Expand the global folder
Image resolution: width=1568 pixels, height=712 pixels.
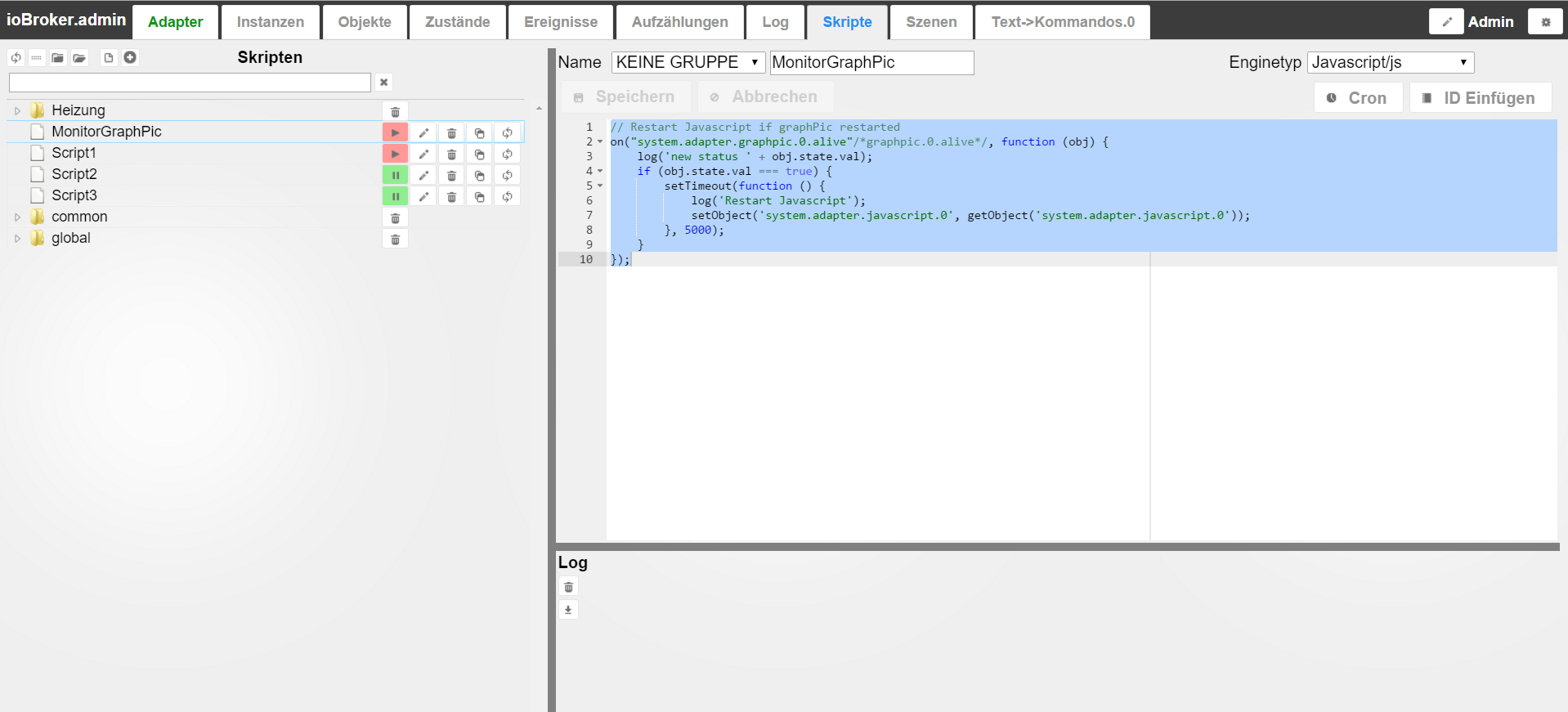[17, 238]
